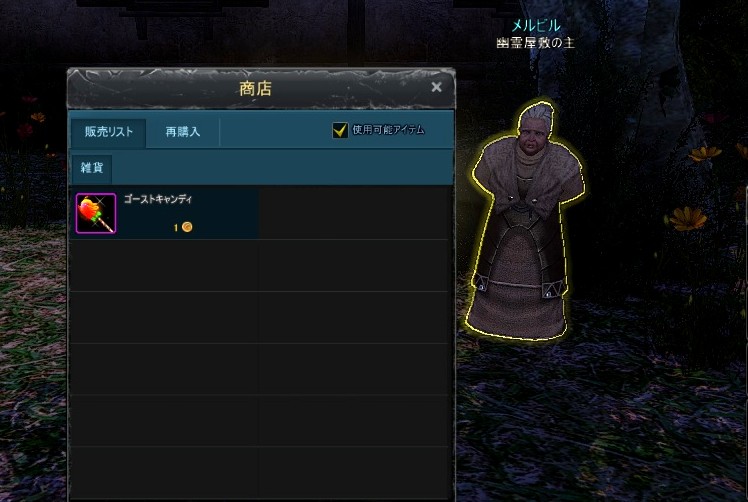Select the Ghost Candy lollipop item icon
This screenshot has width=748, height=502.
[96, 213]
